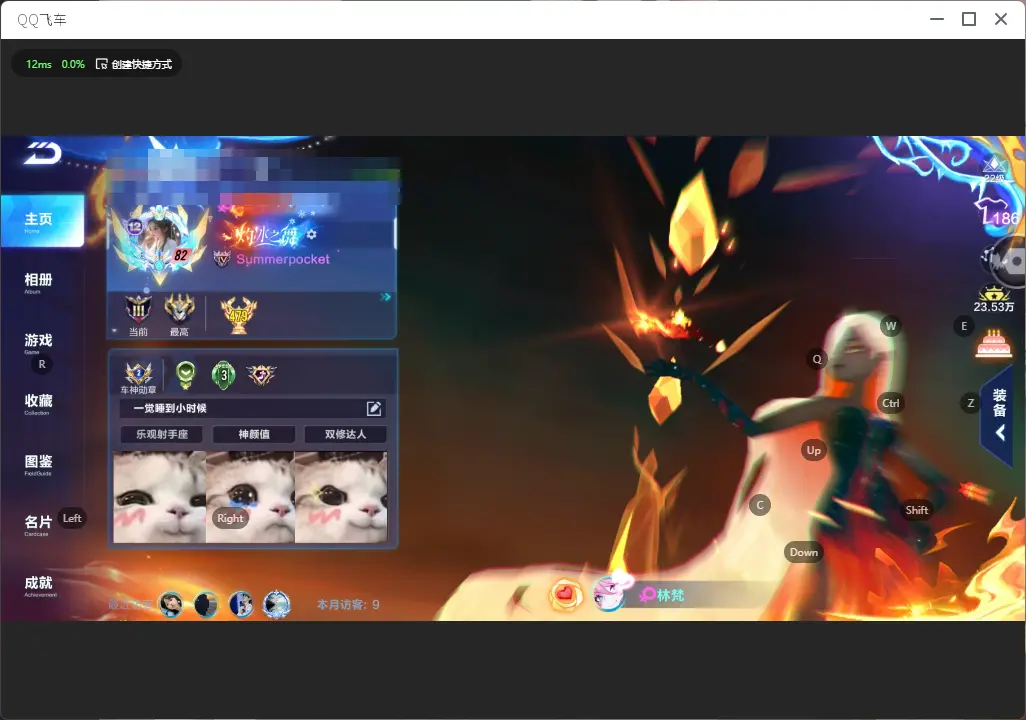Select the 乐观射手座 tag
1026x720 pixels.
tap(162, 434)
